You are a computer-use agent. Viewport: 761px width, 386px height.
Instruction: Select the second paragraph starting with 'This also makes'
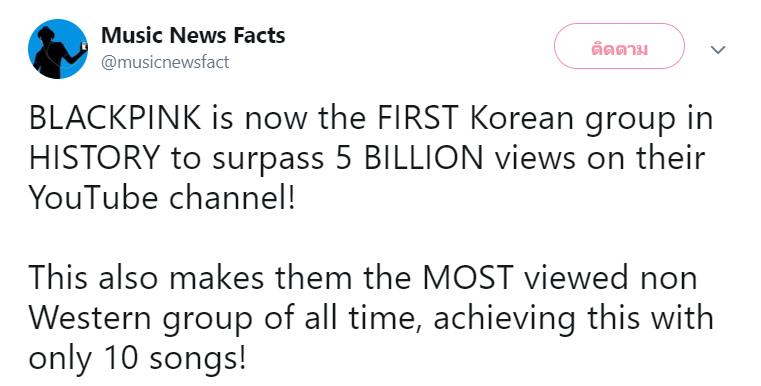point(371,318)
